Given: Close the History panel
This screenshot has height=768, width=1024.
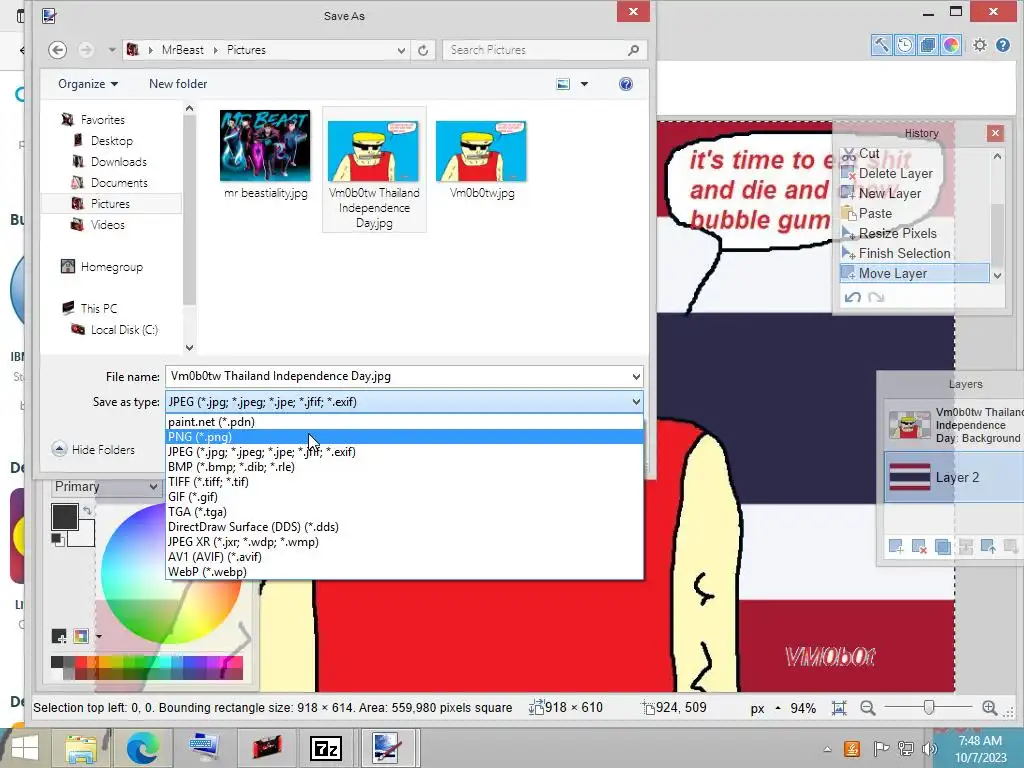Looking at the screenshot, I should click(995, 133).
